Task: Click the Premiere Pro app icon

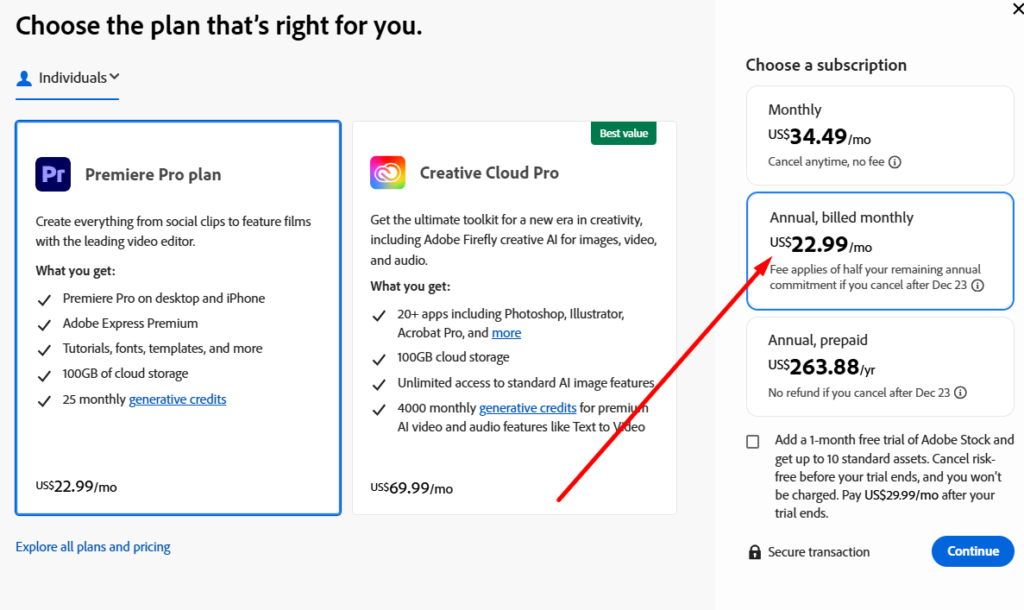Action: point(53,174)
